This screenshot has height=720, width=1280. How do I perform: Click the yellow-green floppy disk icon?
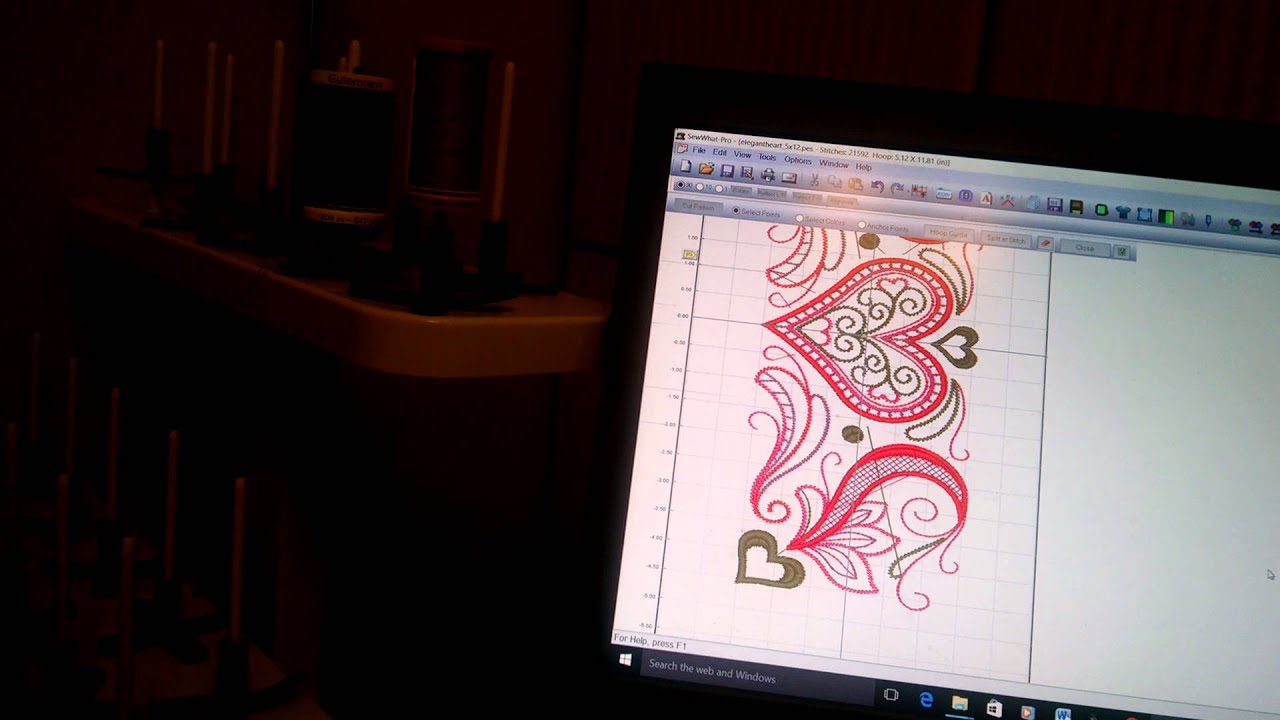click(x=1076, y=206)
